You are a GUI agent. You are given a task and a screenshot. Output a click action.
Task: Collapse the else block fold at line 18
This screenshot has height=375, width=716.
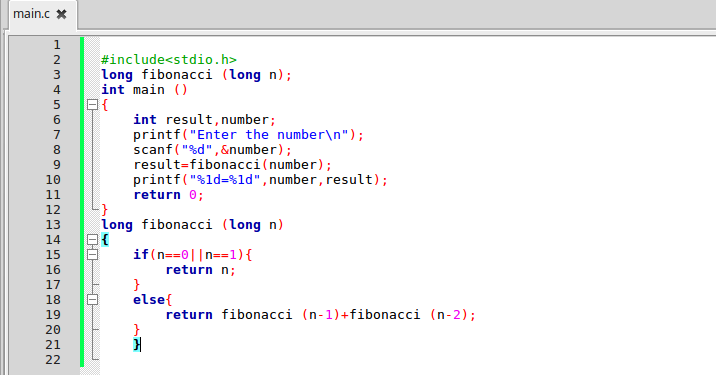[92, 300]
